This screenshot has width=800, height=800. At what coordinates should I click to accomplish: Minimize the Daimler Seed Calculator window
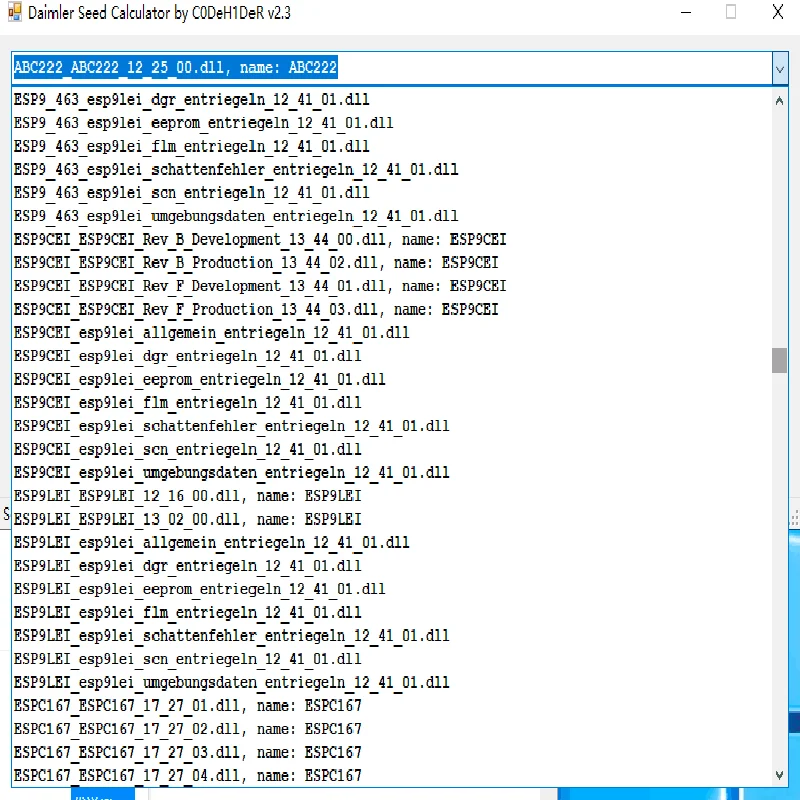pos(686,12)
